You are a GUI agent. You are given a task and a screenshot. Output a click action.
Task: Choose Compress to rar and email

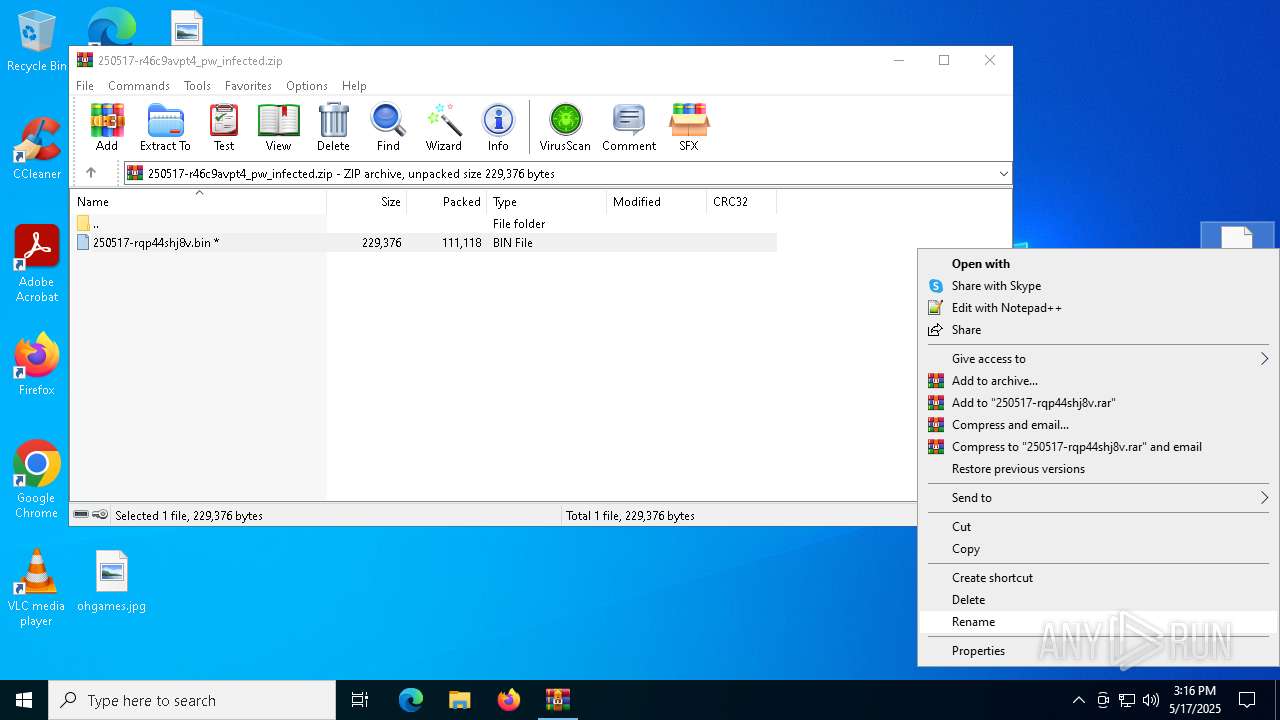pyautogui.click(x=1098, y=447)
